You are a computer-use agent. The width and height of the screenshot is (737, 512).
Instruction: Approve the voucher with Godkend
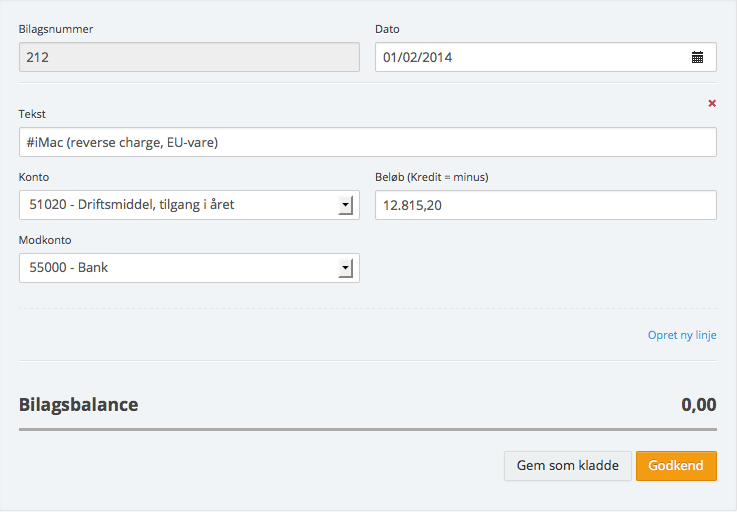(676, 466)
